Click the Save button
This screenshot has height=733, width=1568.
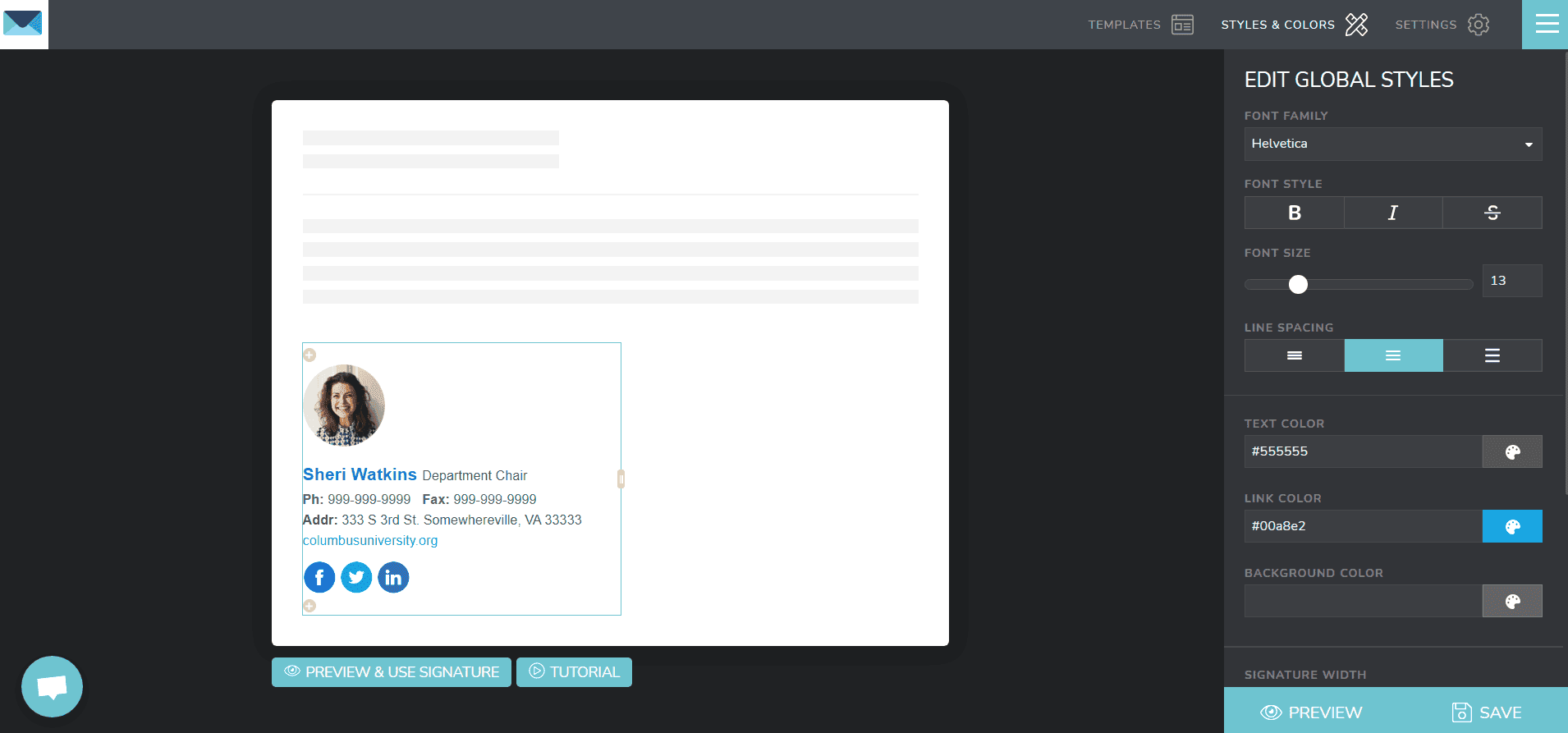click(x=1486, y=712)
